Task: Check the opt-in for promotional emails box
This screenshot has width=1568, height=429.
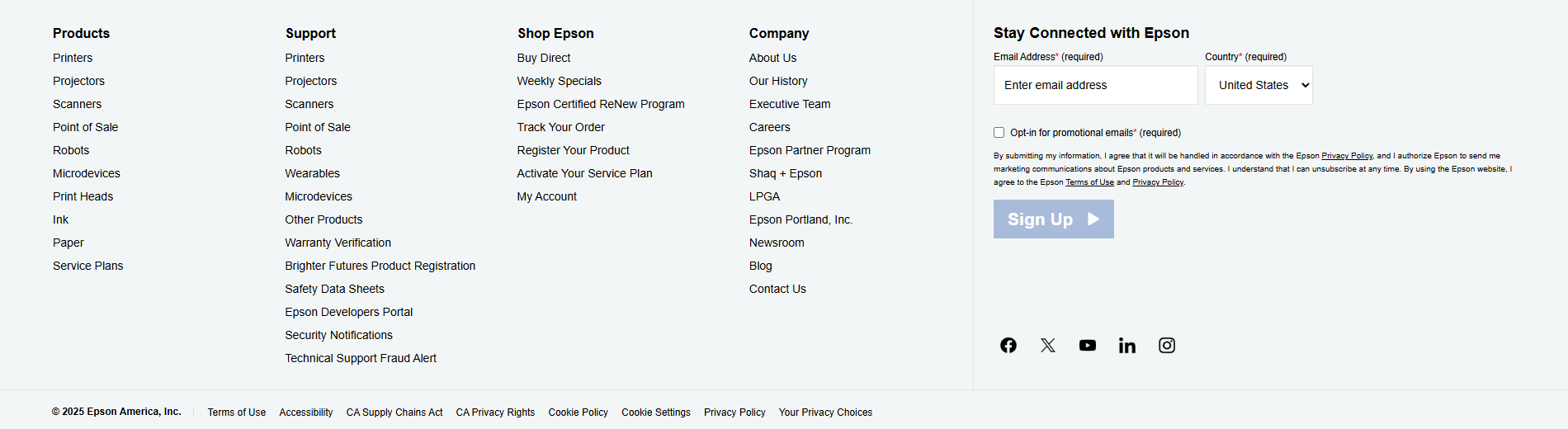Action: [x=999, y=133]
